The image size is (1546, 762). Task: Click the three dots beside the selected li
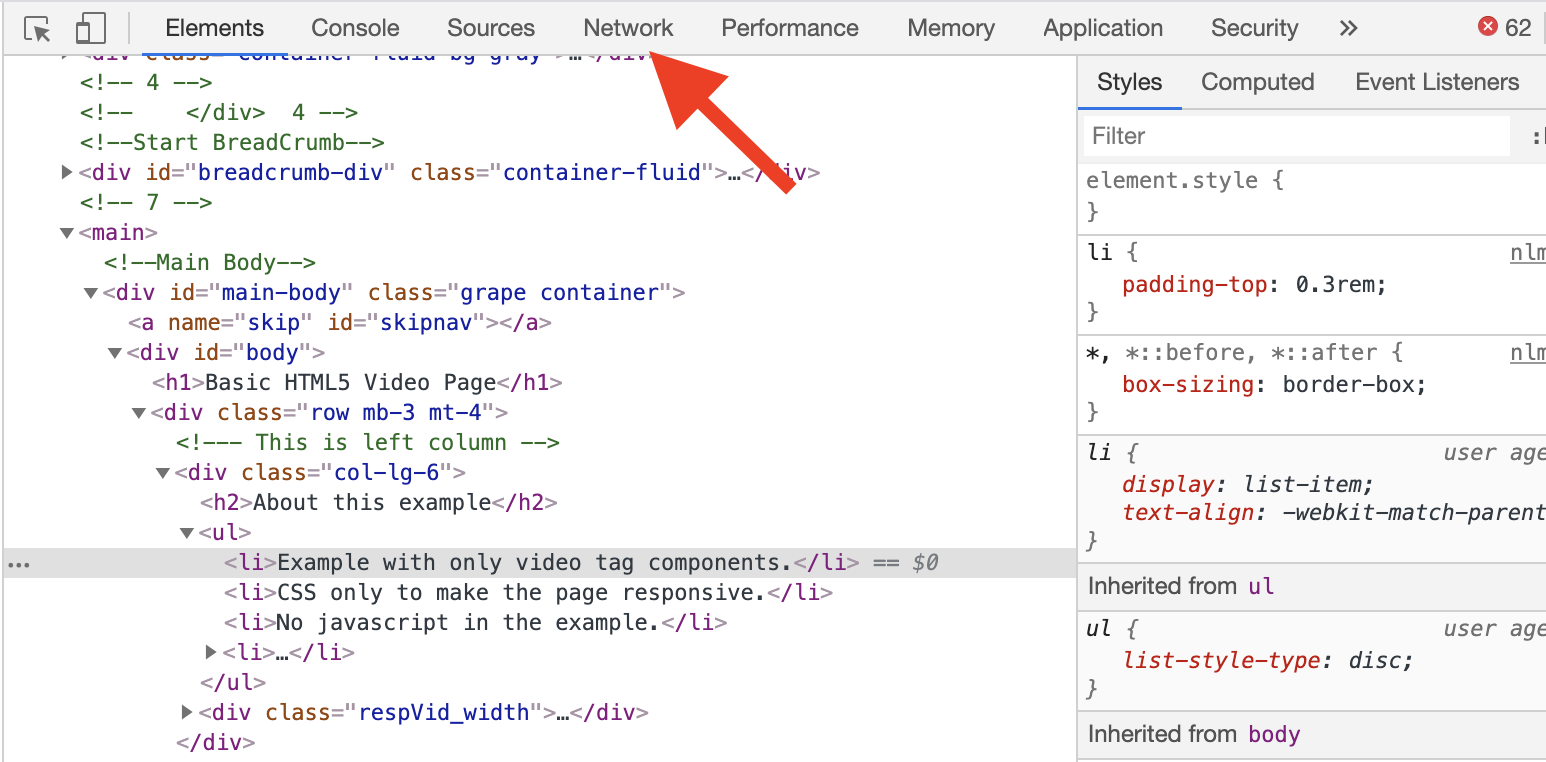click(x=19, y=564)
